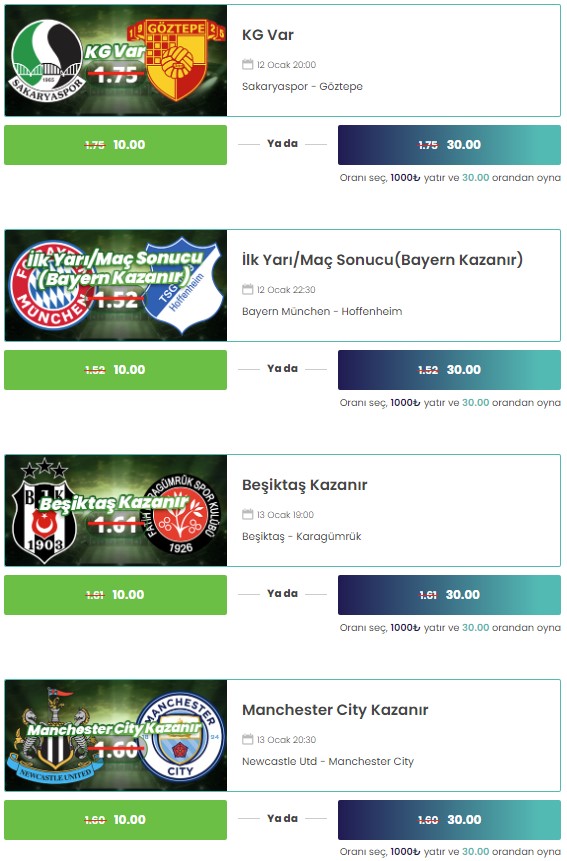Select 30.00 odds for KG Var bet
This screenshot has height=861, width=567.
[449, 145]
